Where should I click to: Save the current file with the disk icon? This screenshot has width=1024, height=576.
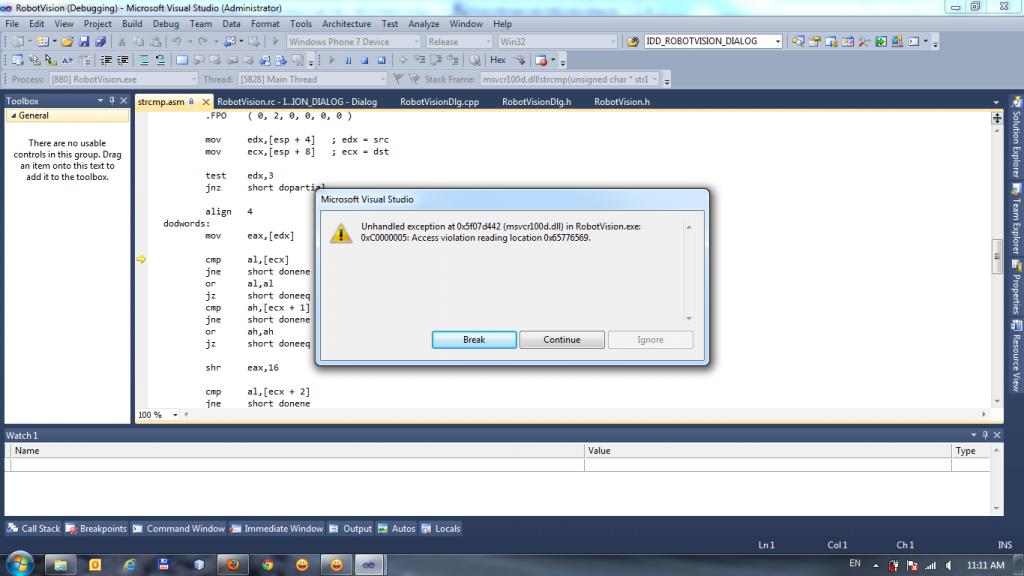point(84,41)
